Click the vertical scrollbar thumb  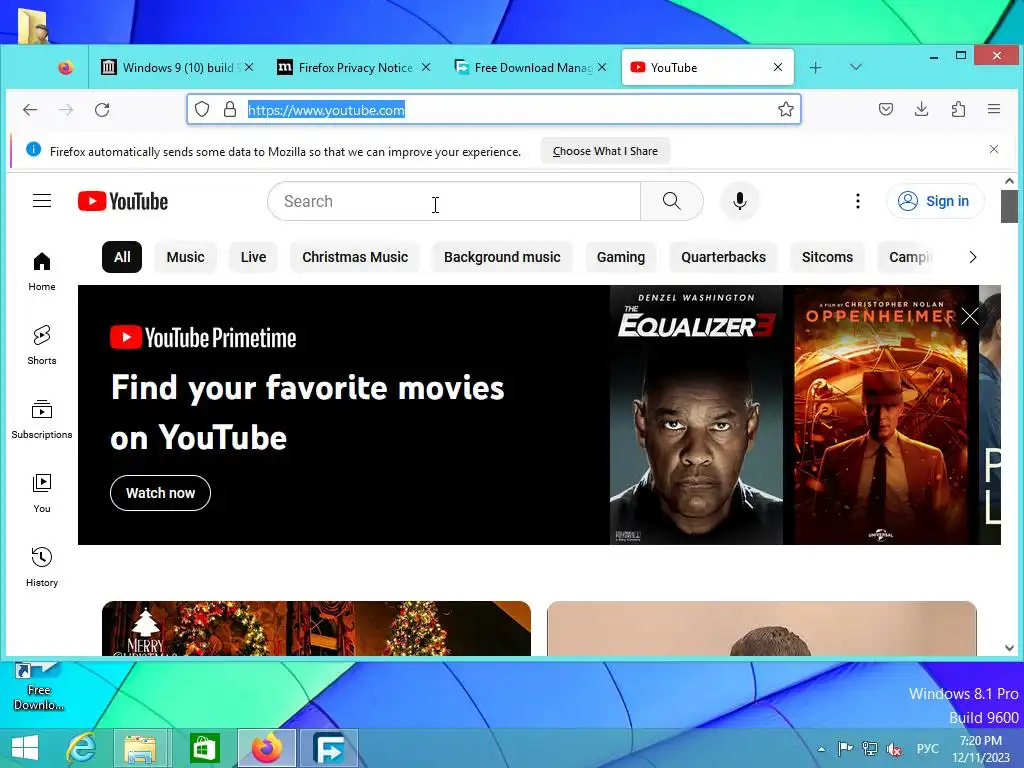click(1009, 206)
